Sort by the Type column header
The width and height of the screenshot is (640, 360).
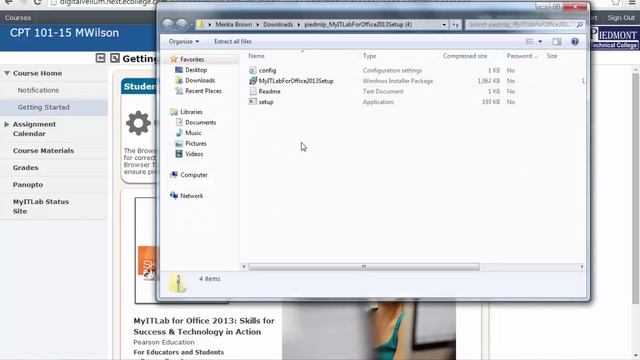click(x=369, y=56)
